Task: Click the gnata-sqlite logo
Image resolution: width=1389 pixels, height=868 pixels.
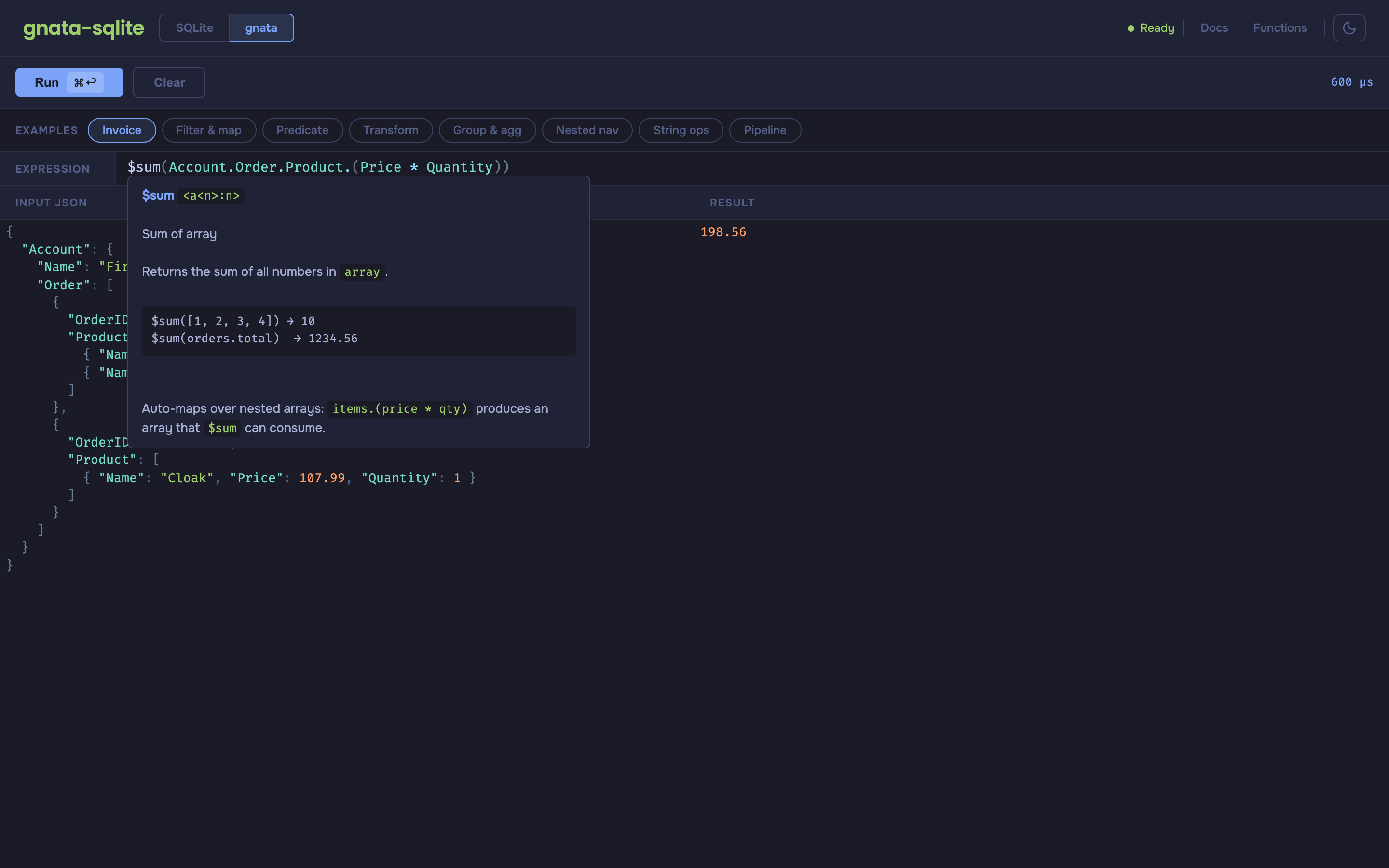Action: [83, 28]
